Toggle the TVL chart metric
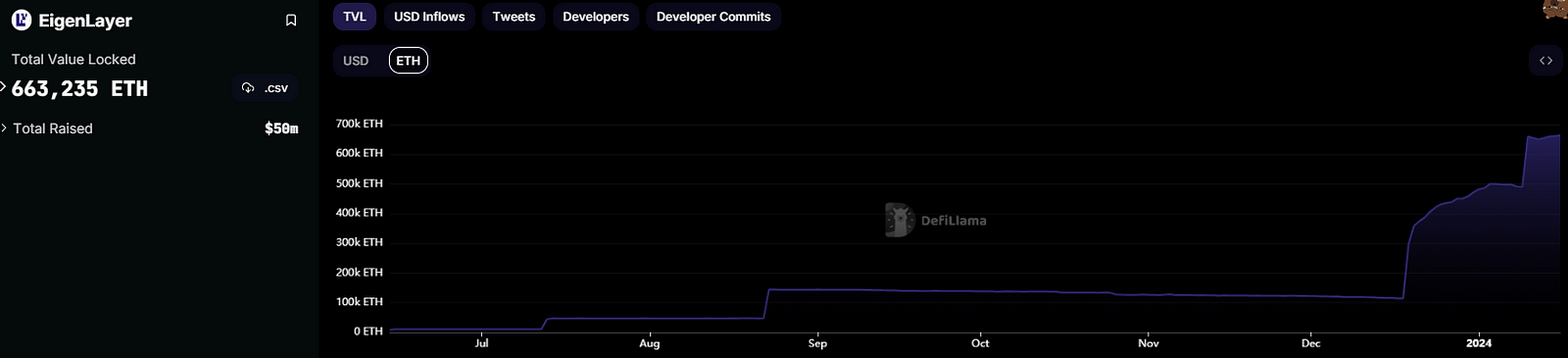 click(355, 17)
